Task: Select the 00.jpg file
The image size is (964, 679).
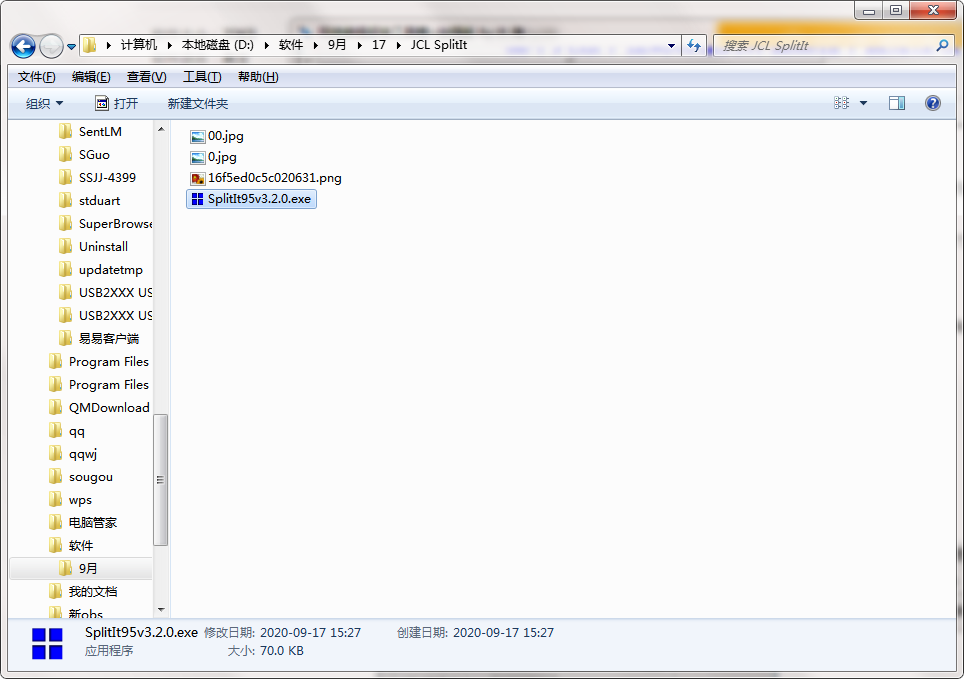Action: [x=217, y=136]
